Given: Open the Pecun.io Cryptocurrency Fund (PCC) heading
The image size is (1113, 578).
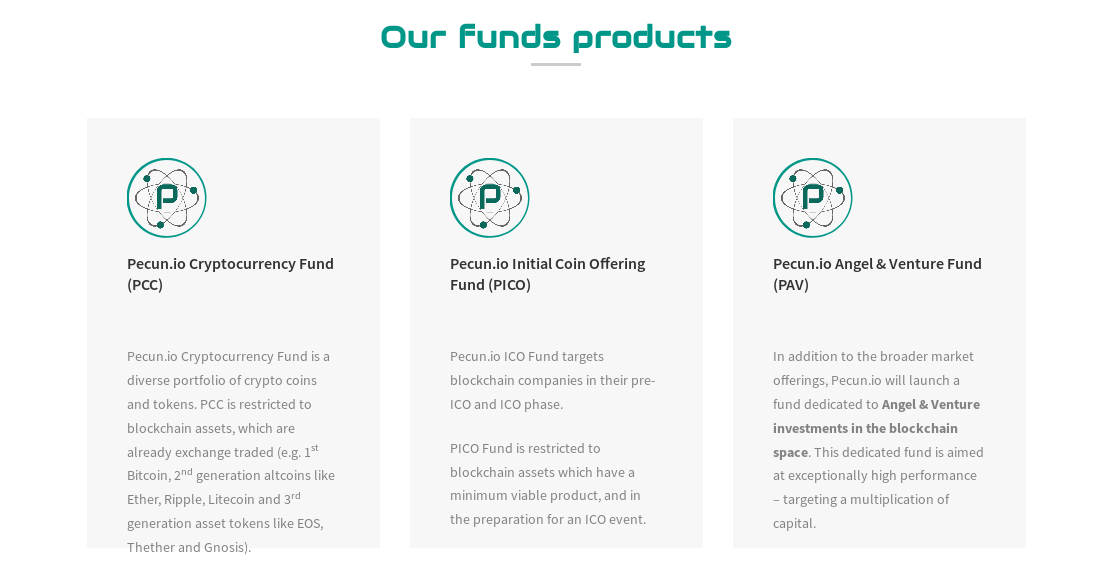Looking at the screenshot, I should pos(230,274).
